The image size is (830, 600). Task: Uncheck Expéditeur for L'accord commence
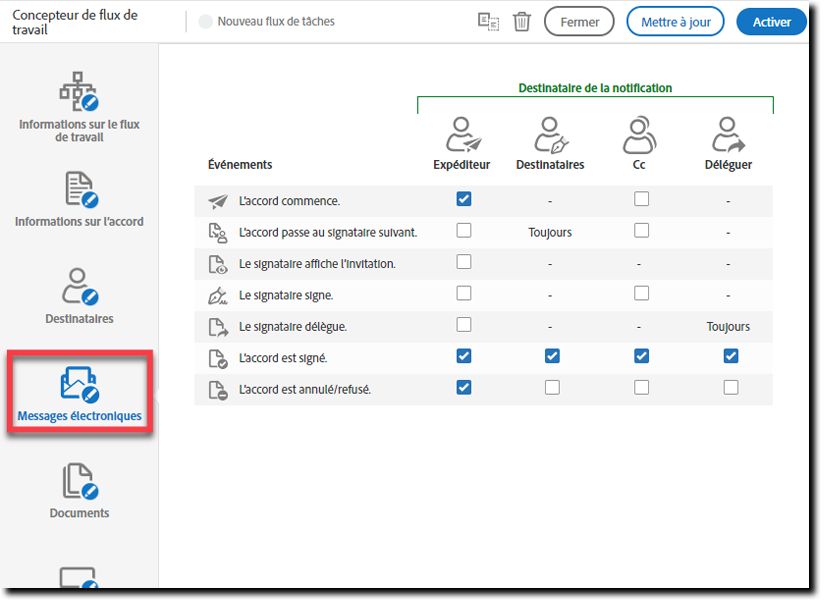(464, 199)
